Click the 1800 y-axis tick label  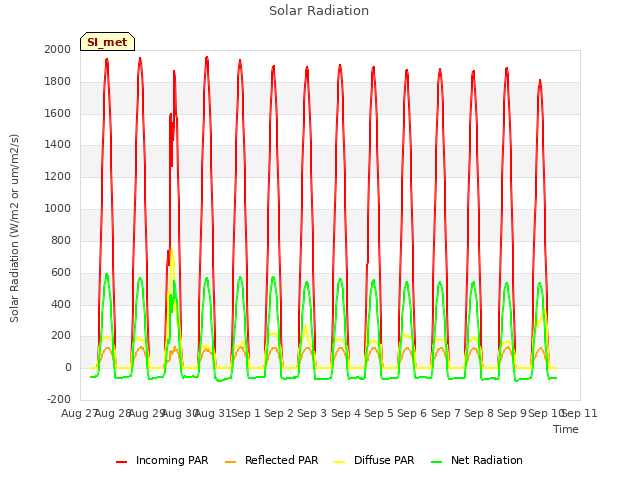58,81
